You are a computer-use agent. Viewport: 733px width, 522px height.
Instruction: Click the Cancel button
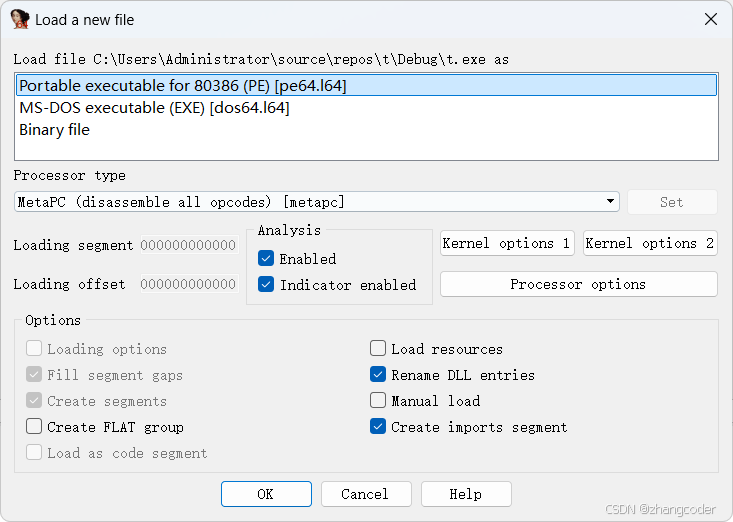coord(366,494)
